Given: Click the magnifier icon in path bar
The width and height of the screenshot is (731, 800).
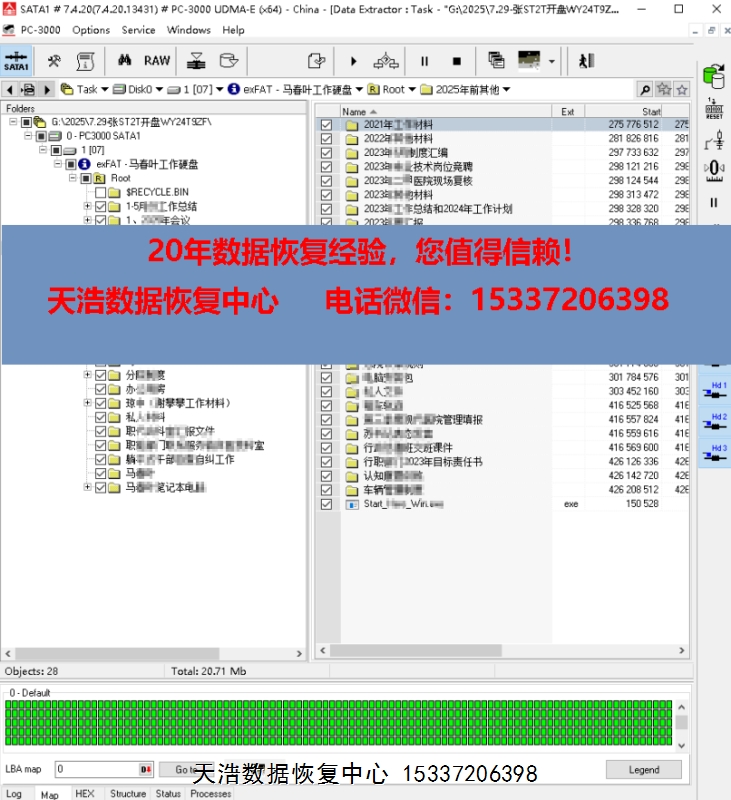Looking at the screenshot, I should click(645, 89).
